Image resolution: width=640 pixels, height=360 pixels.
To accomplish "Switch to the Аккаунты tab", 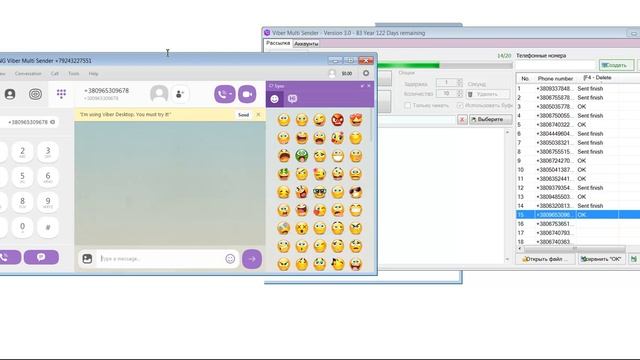I will pyautogui.click(x=306, y=44).
